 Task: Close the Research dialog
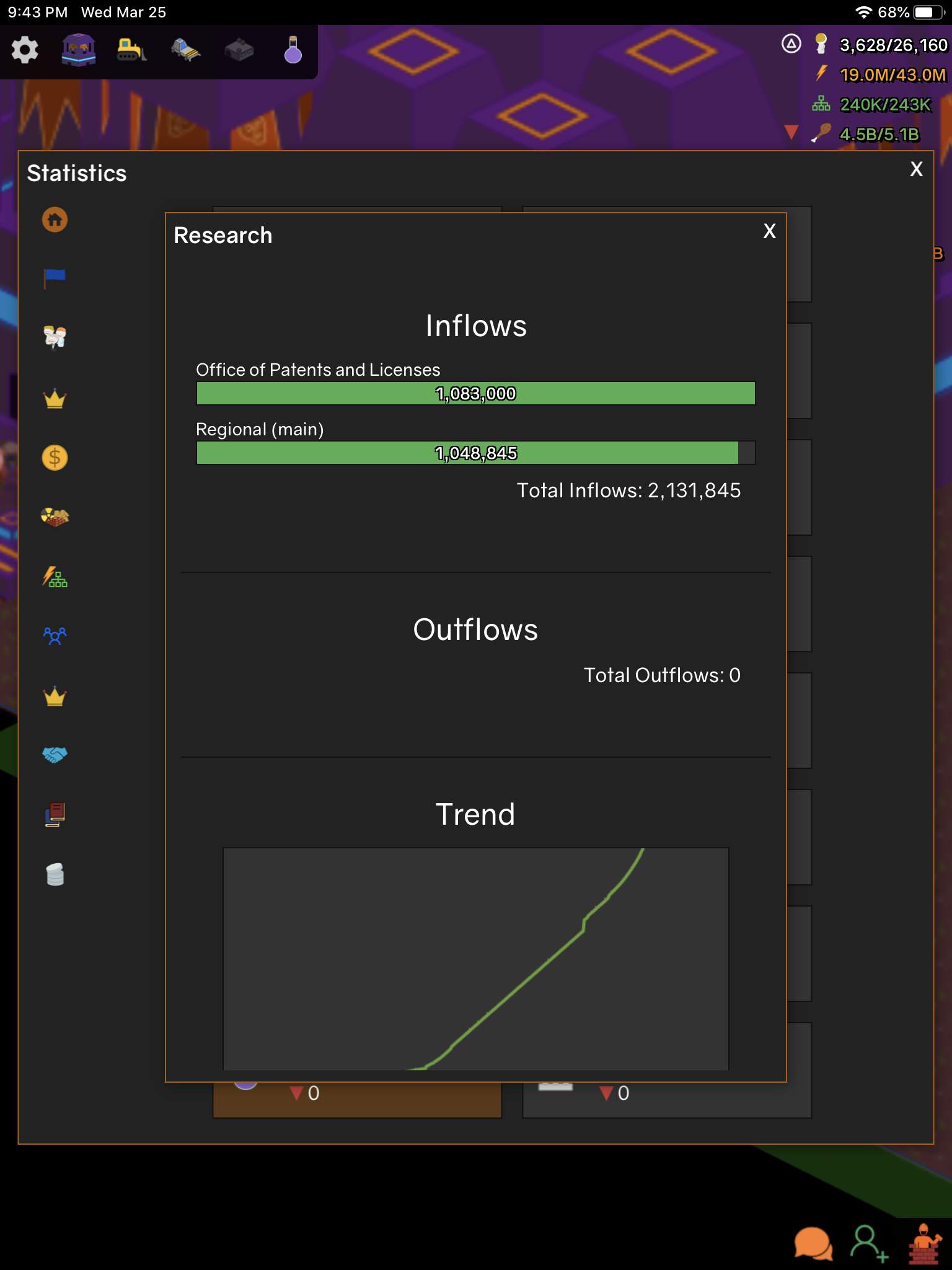769,231
